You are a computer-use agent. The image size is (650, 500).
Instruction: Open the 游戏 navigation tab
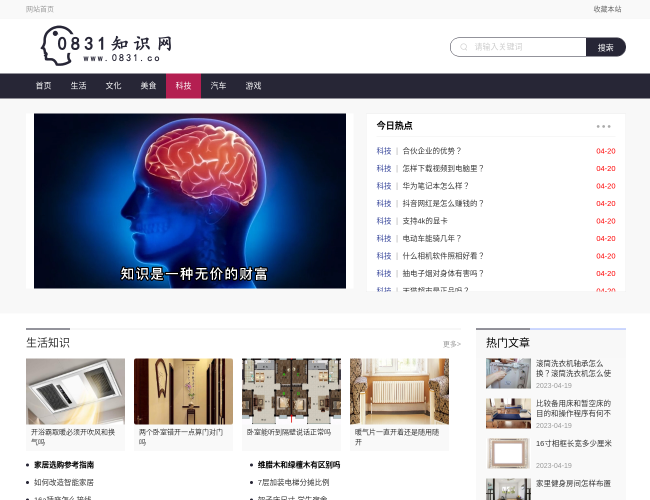253,86
